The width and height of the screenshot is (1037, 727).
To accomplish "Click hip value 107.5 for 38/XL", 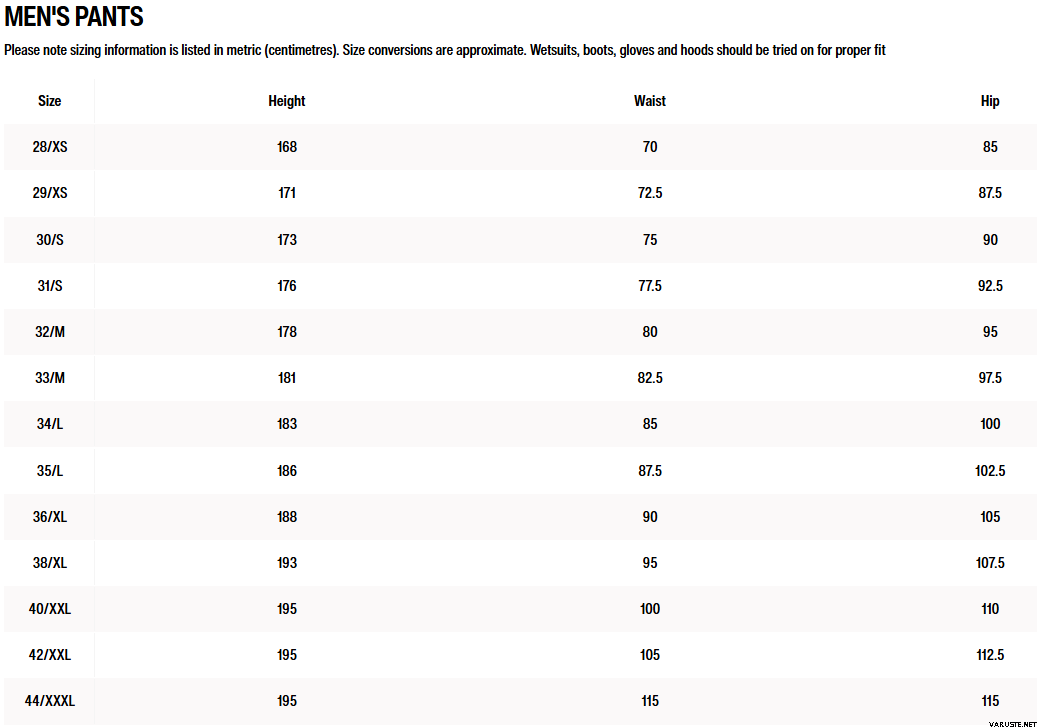I will (x=990, y=563).
